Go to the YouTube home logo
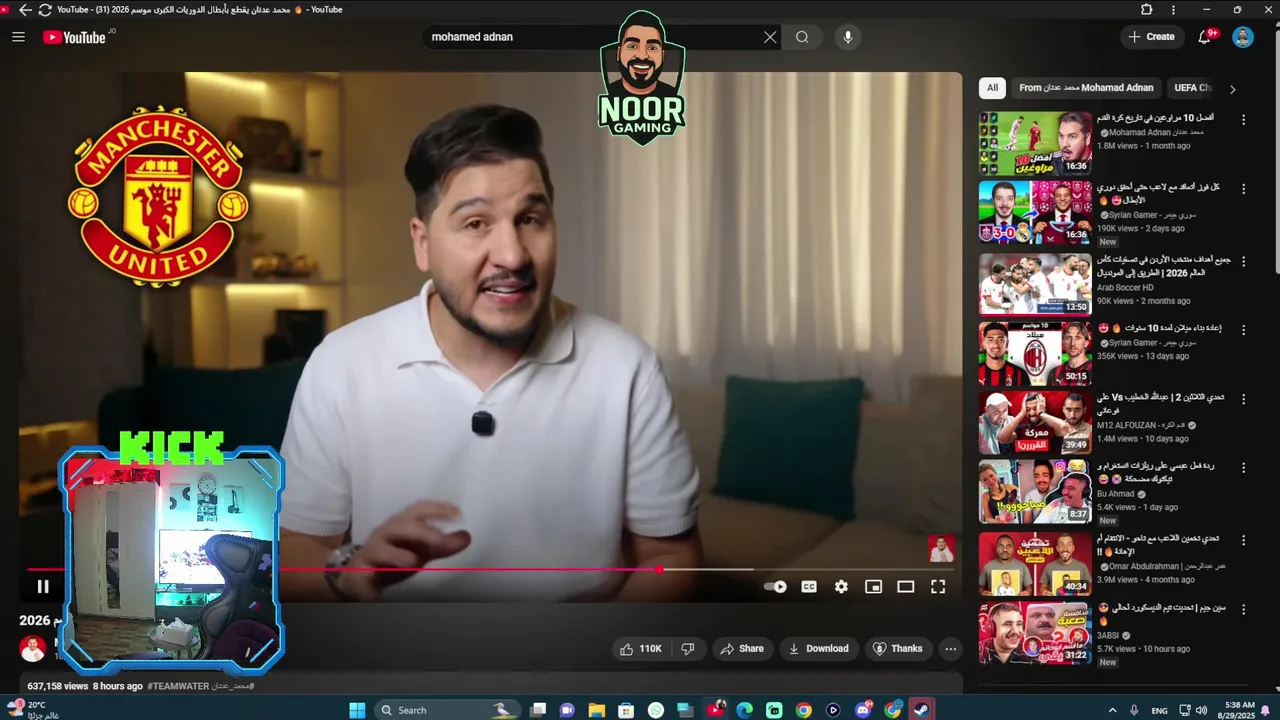1280x720 pixels. click(75, 37)
